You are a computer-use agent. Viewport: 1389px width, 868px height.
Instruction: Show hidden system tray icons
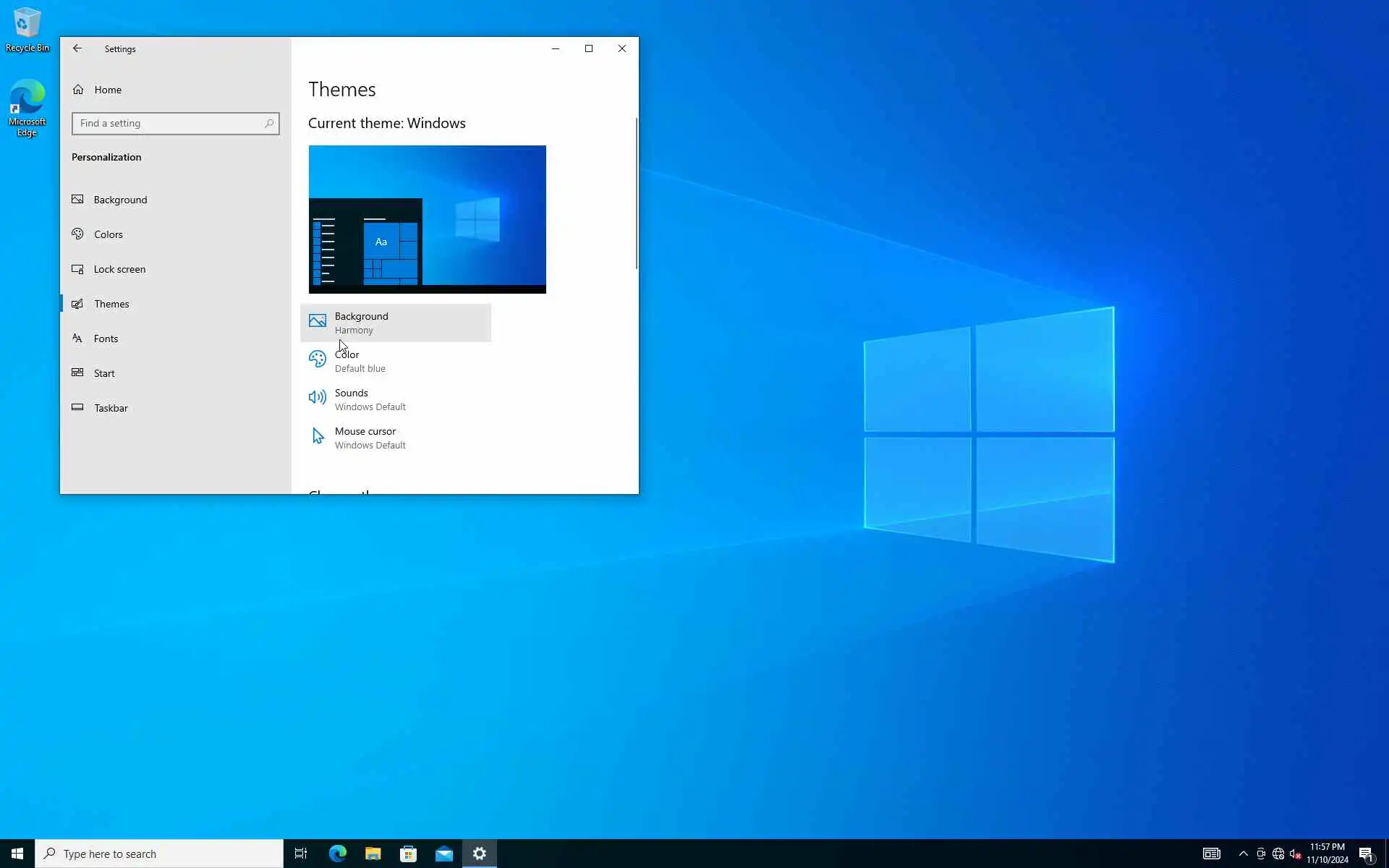point(1243,854)
